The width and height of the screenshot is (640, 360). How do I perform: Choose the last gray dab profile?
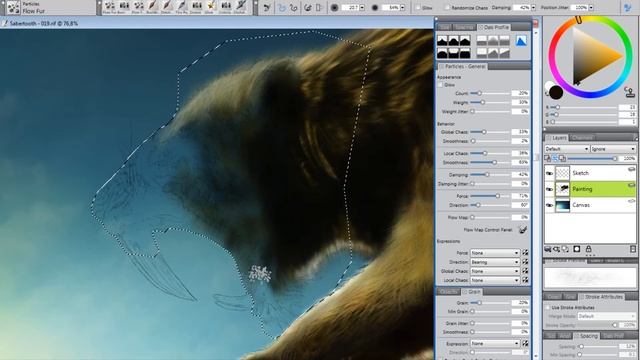point(504,53)
